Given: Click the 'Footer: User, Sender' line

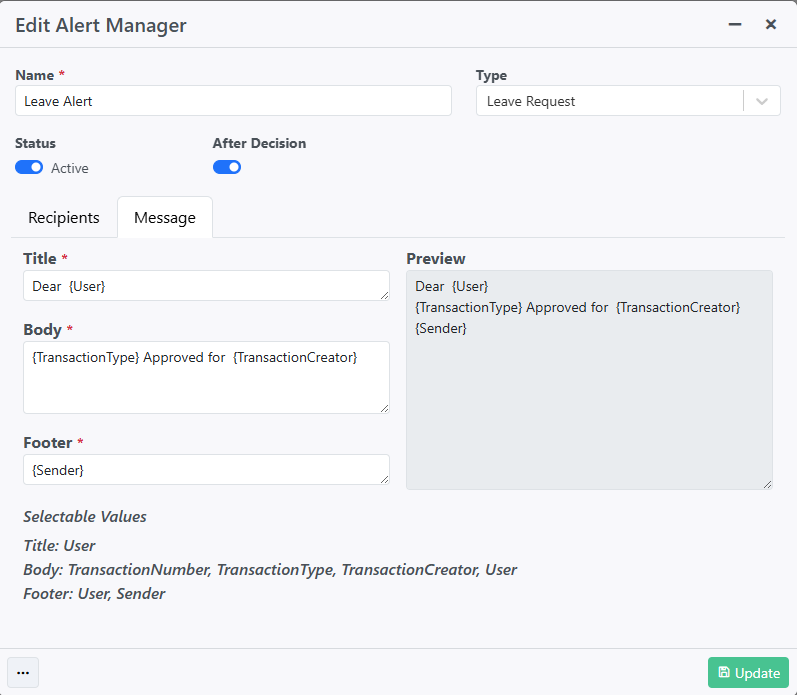Looking at the screenshot, I should pos(94,593).
